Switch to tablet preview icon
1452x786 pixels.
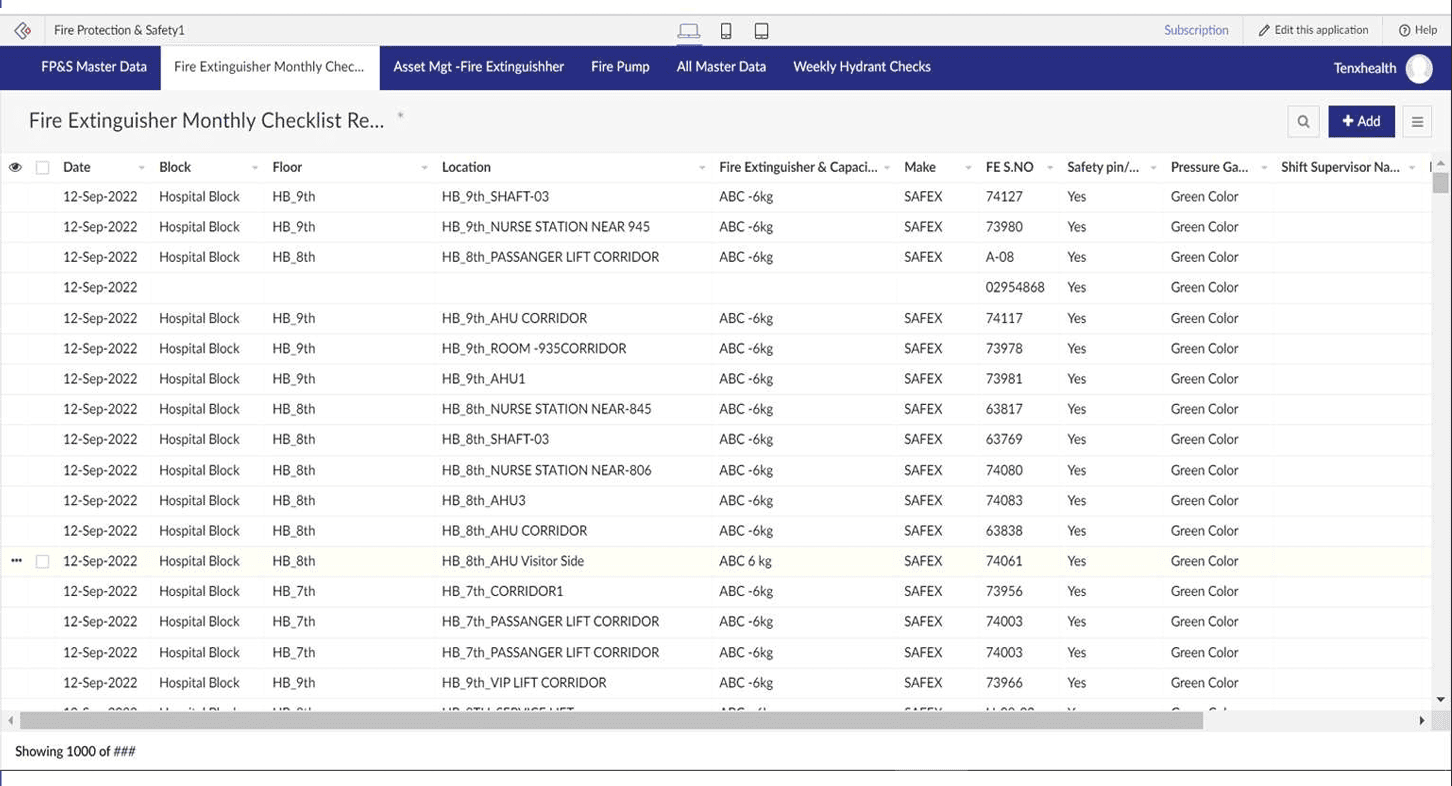(x=761, y=31)
